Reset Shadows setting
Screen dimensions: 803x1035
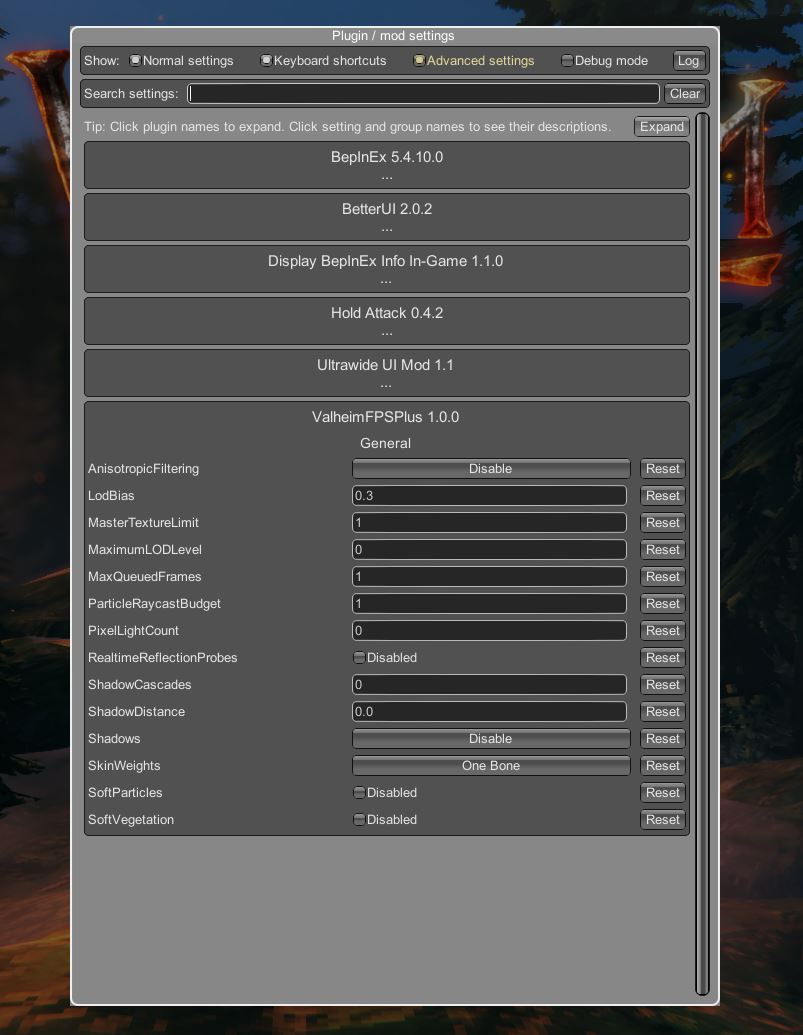(662, 739)
